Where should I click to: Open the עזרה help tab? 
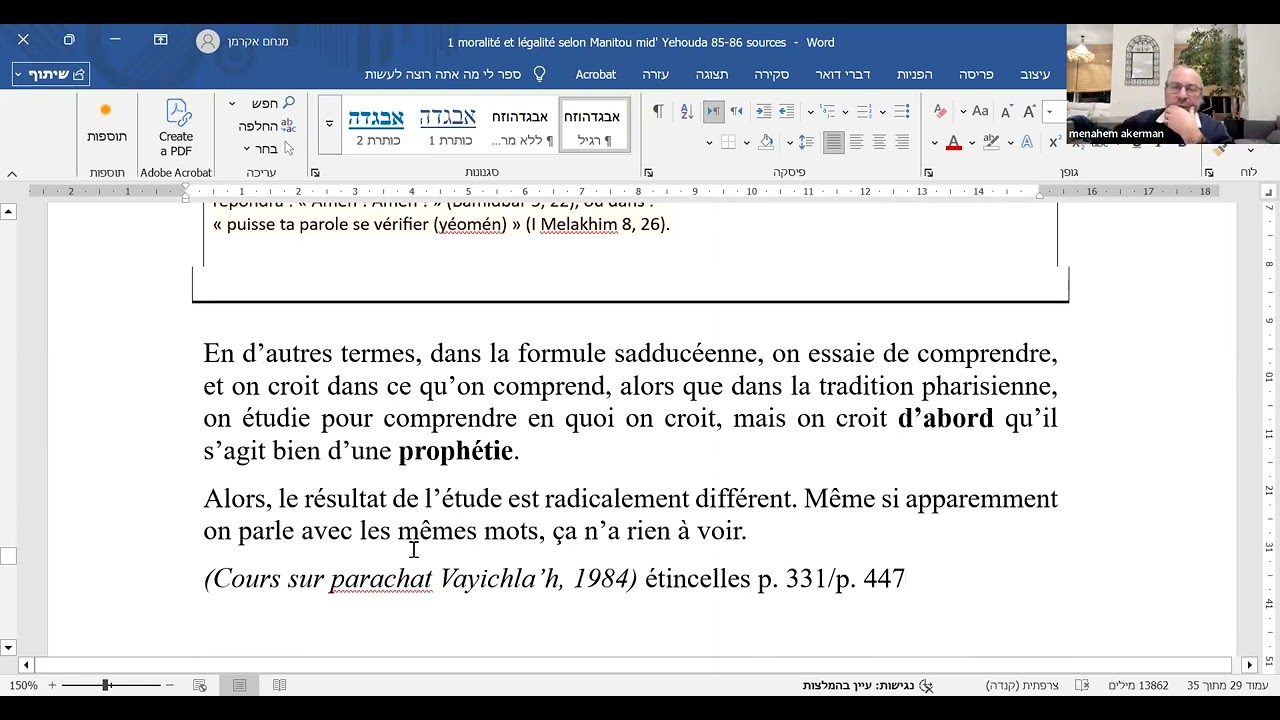tap(656, 74)
